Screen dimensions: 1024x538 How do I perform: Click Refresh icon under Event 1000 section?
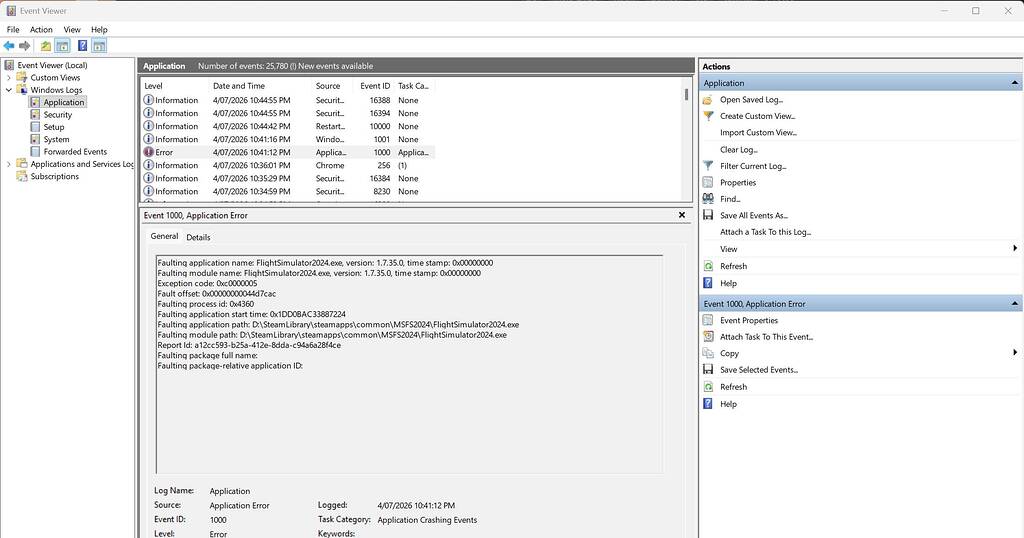coord(708,387)
